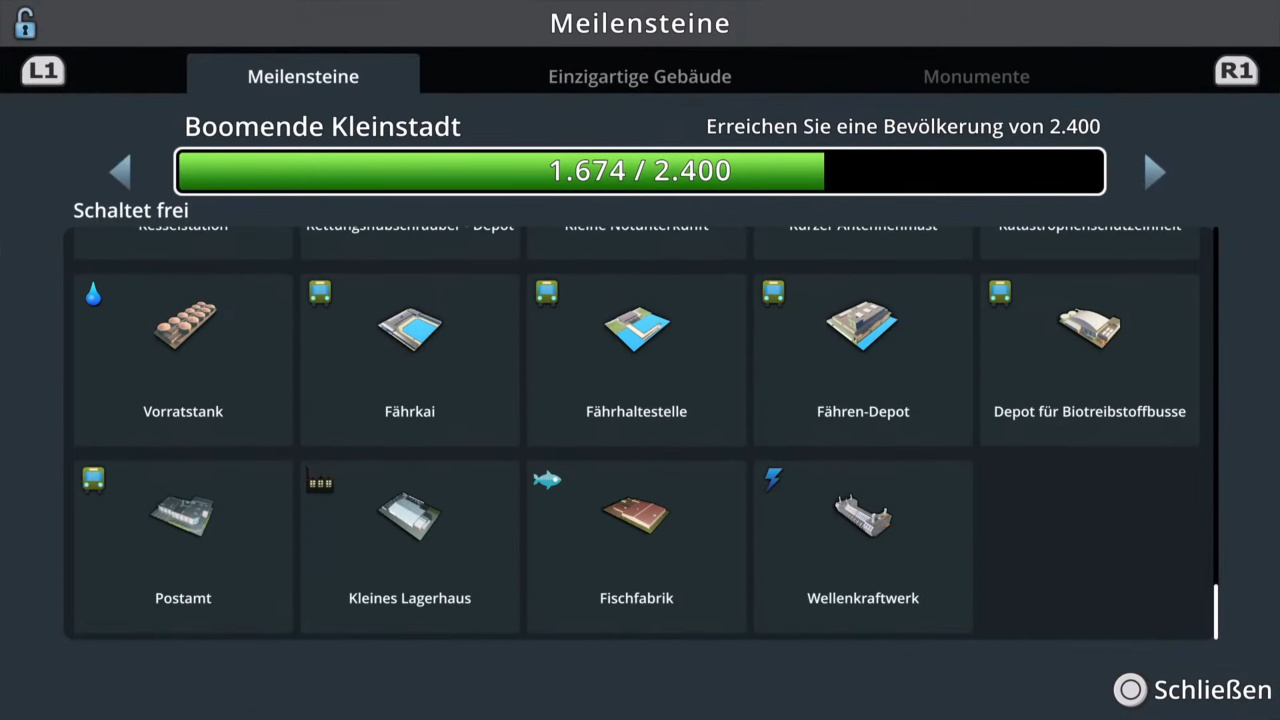Click the "Fischfabrik" label
The width and height of the screenshot is (1280, 720).
(637, 598)
